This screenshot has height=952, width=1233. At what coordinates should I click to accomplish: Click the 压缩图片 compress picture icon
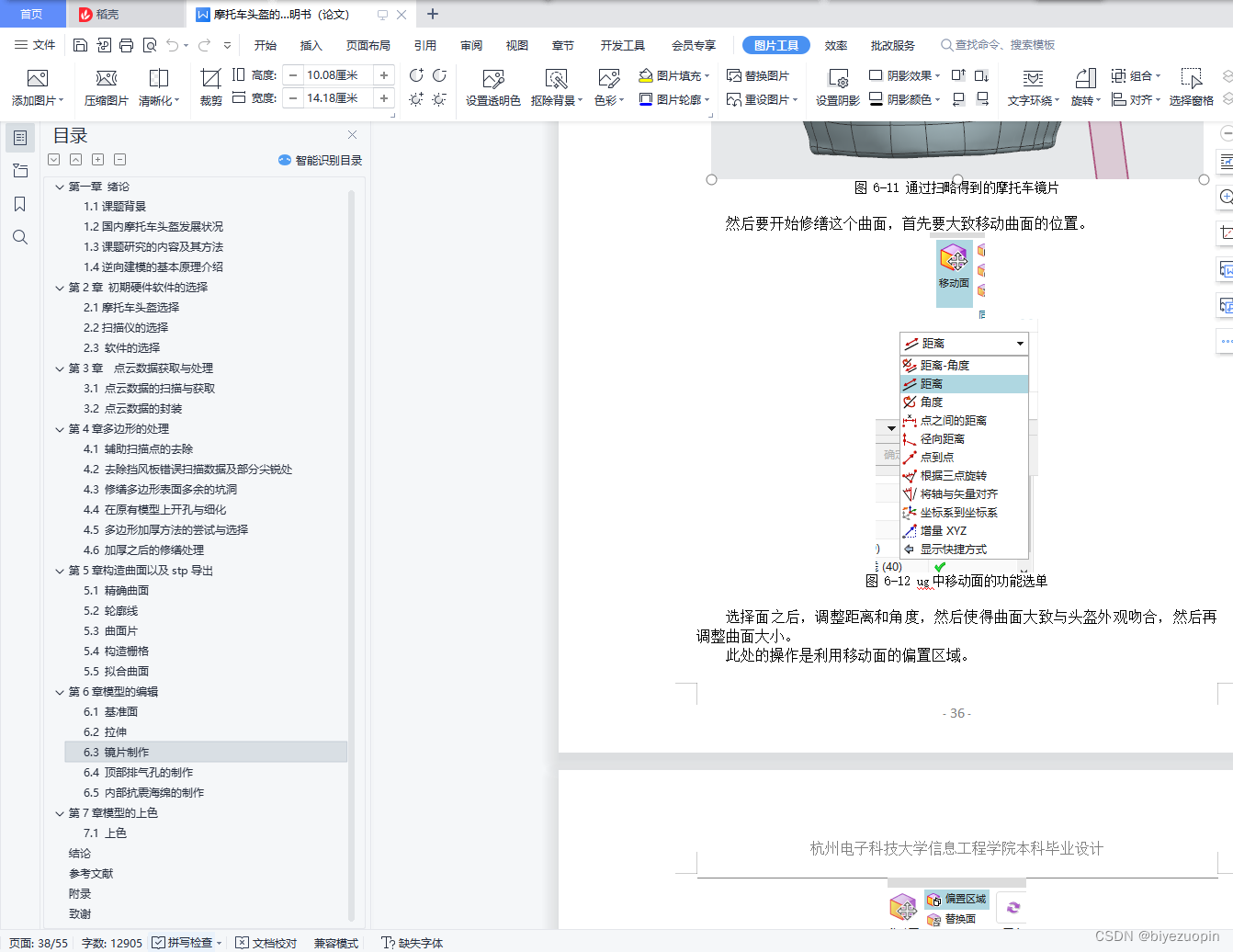[107, 79]
